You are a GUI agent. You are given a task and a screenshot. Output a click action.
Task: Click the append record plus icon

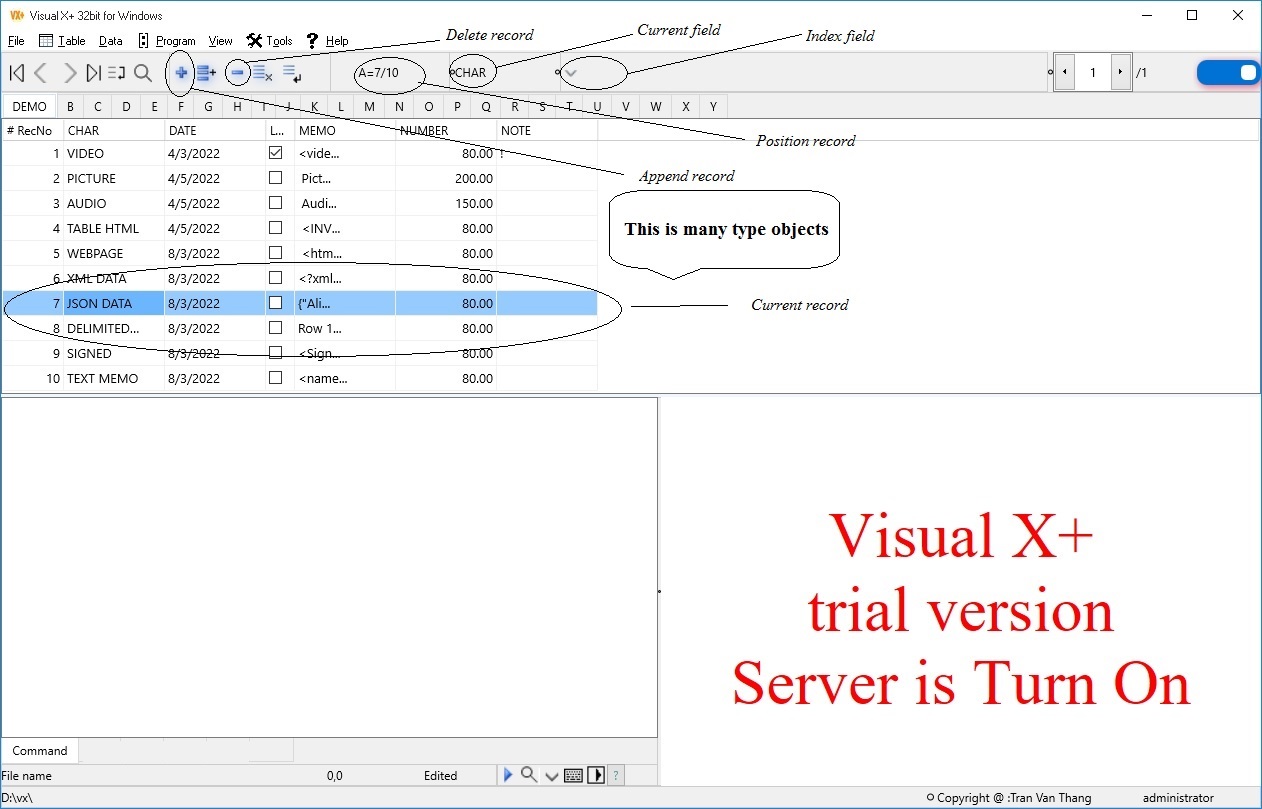tap(181, 72)
